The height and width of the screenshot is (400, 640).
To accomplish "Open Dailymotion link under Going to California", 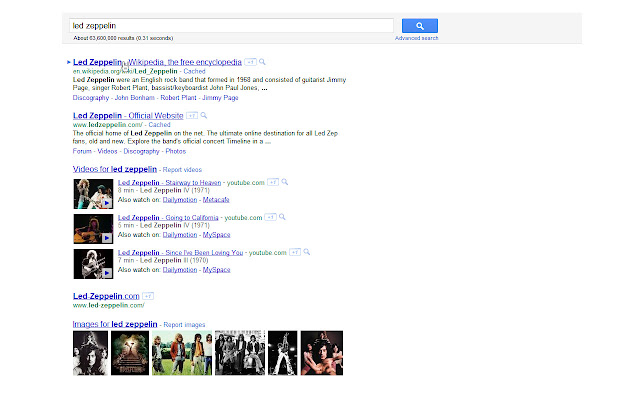I will (180, 235).
